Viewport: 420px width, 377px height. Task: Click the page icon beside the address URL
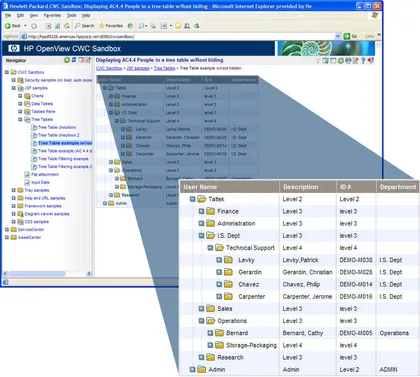[x=24, y=36]
